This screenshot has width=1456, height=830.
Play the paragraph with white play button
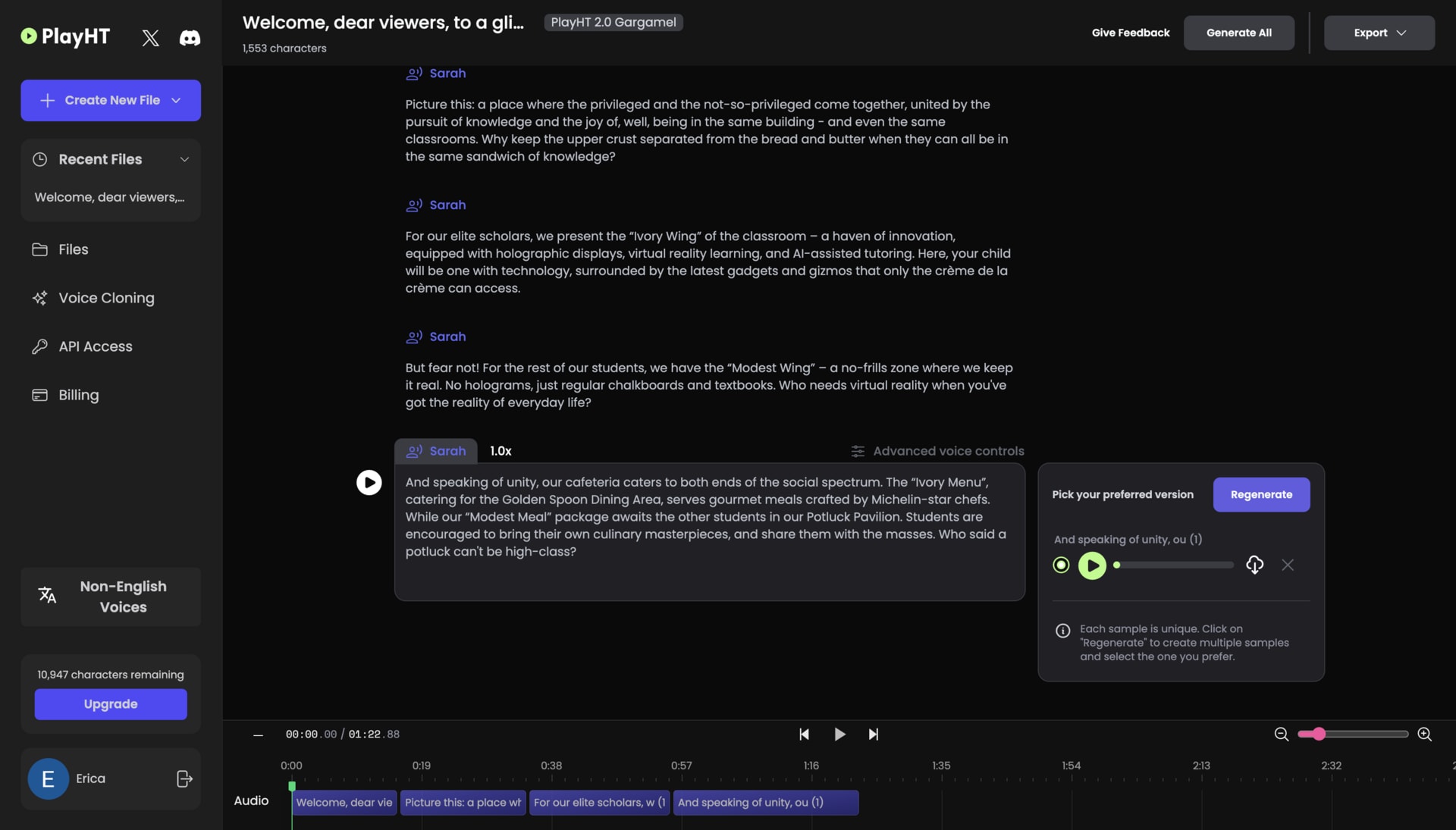pos(369,482)
